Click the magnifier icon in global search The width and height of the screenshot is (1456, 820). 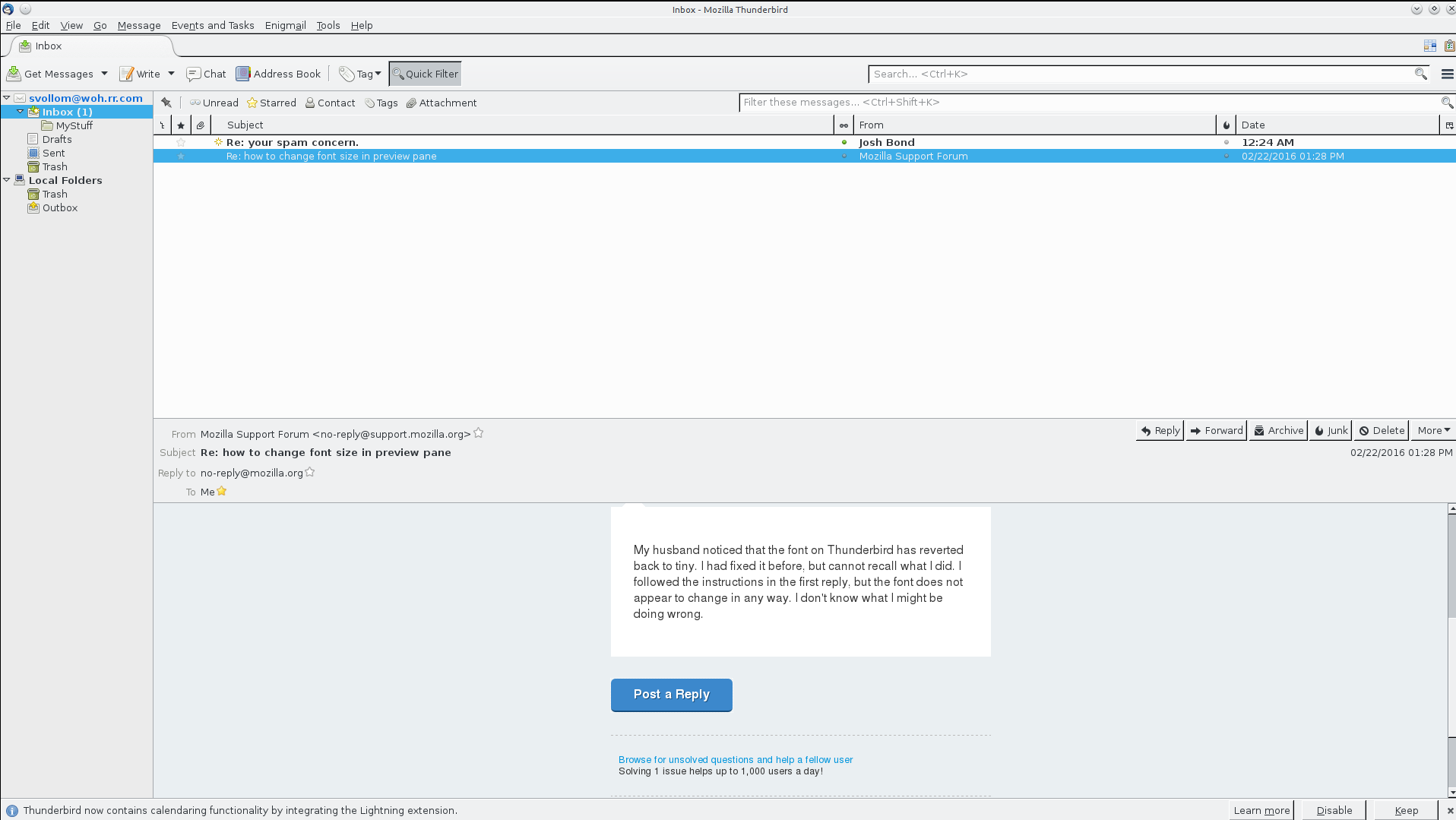click(x=1420, y=74)
